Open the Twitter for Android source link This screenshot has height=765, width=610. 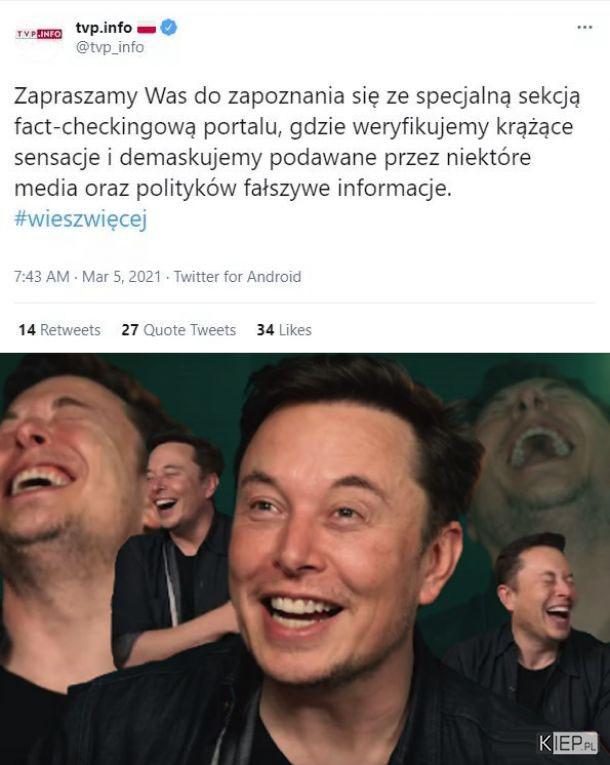tap(237, 277)
